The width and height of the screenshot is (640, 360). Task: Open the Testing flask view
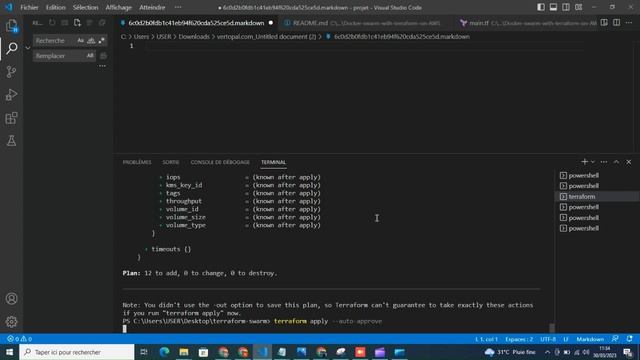point(11,141)
